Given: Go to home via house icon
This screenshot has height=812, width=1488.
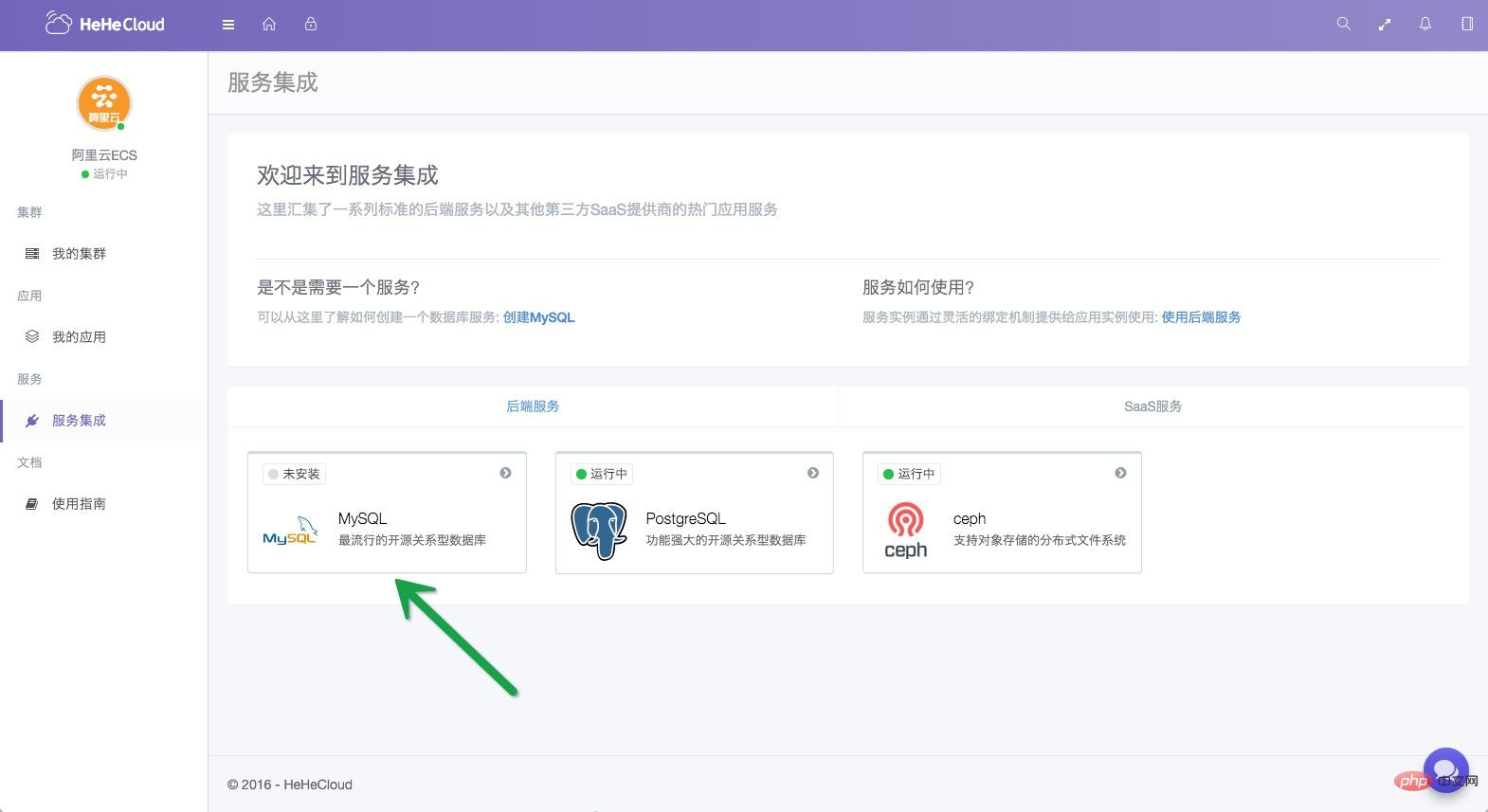Looking at the screenshot, I should tap(269, 25).
